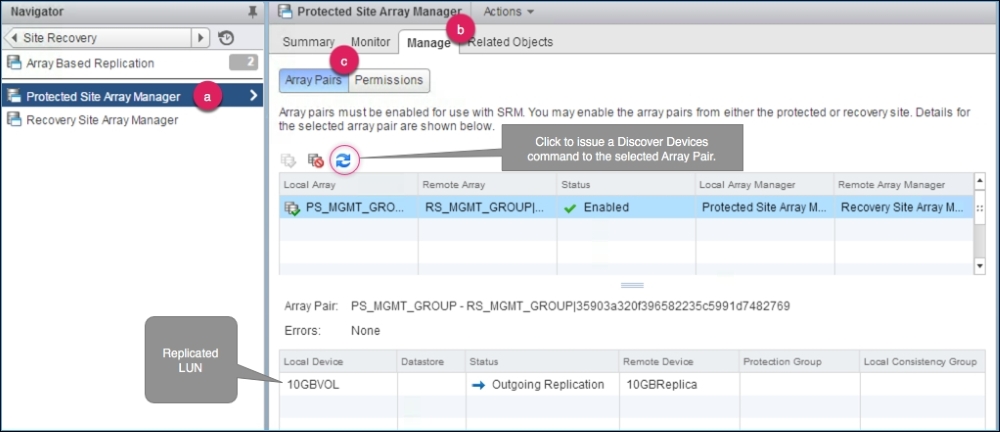Click the array pairs table scroll down arrow
The image size is (1000, 432).
pos(980,264)
